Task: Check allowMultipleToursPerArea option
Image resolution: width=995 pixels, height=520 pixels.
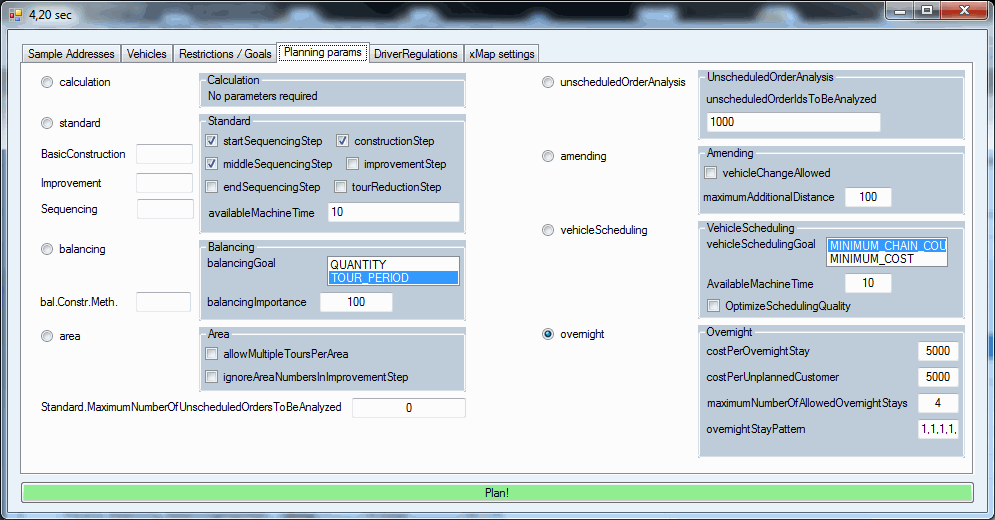Action: [x=212, y=354]
